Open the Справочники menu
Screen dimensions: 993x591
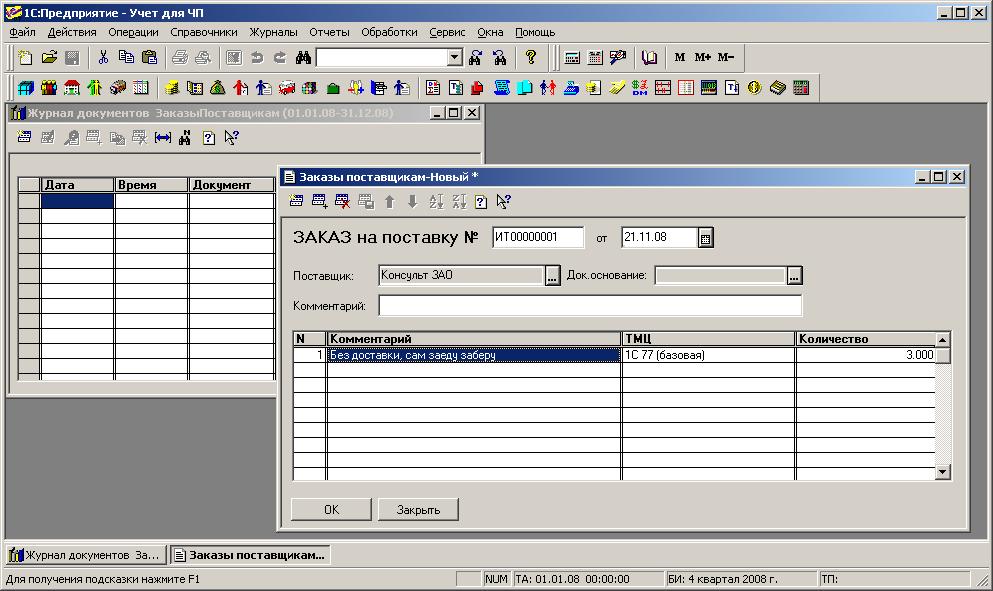coord(204,32)
